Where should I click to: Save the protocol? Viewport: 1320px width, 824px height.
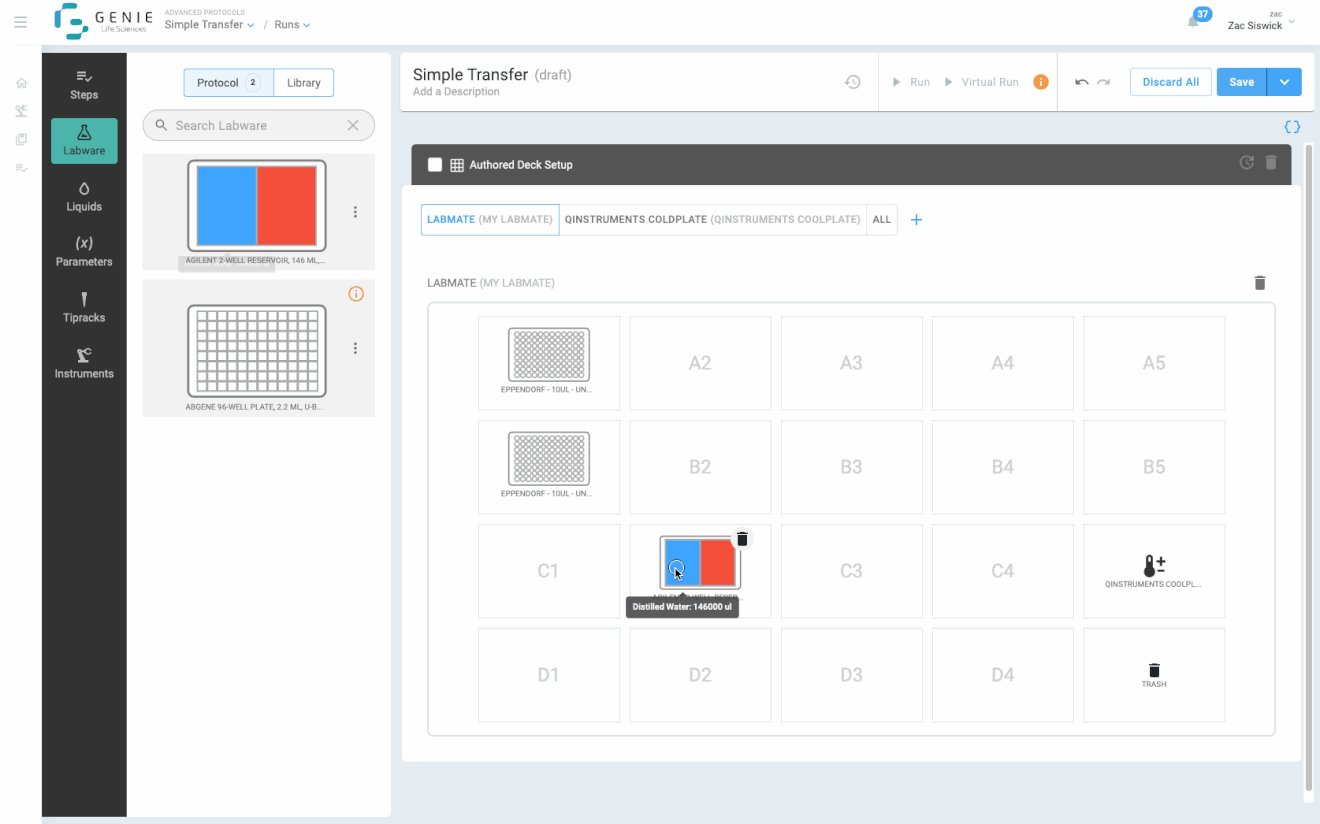[1242, 82]
